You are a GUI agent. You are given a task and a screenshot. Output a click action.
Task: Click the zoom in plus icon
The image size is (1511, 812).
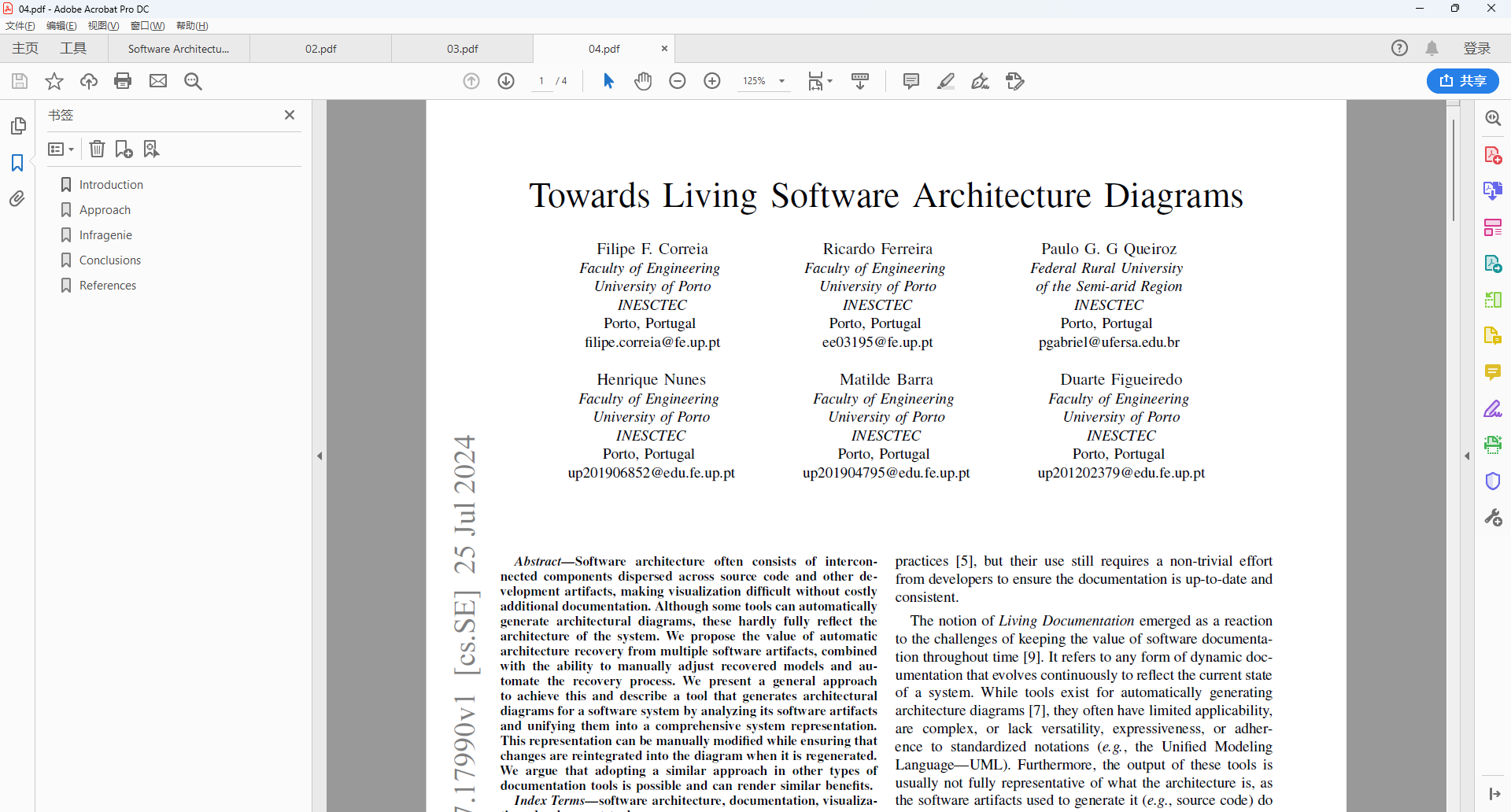(712, 81)
